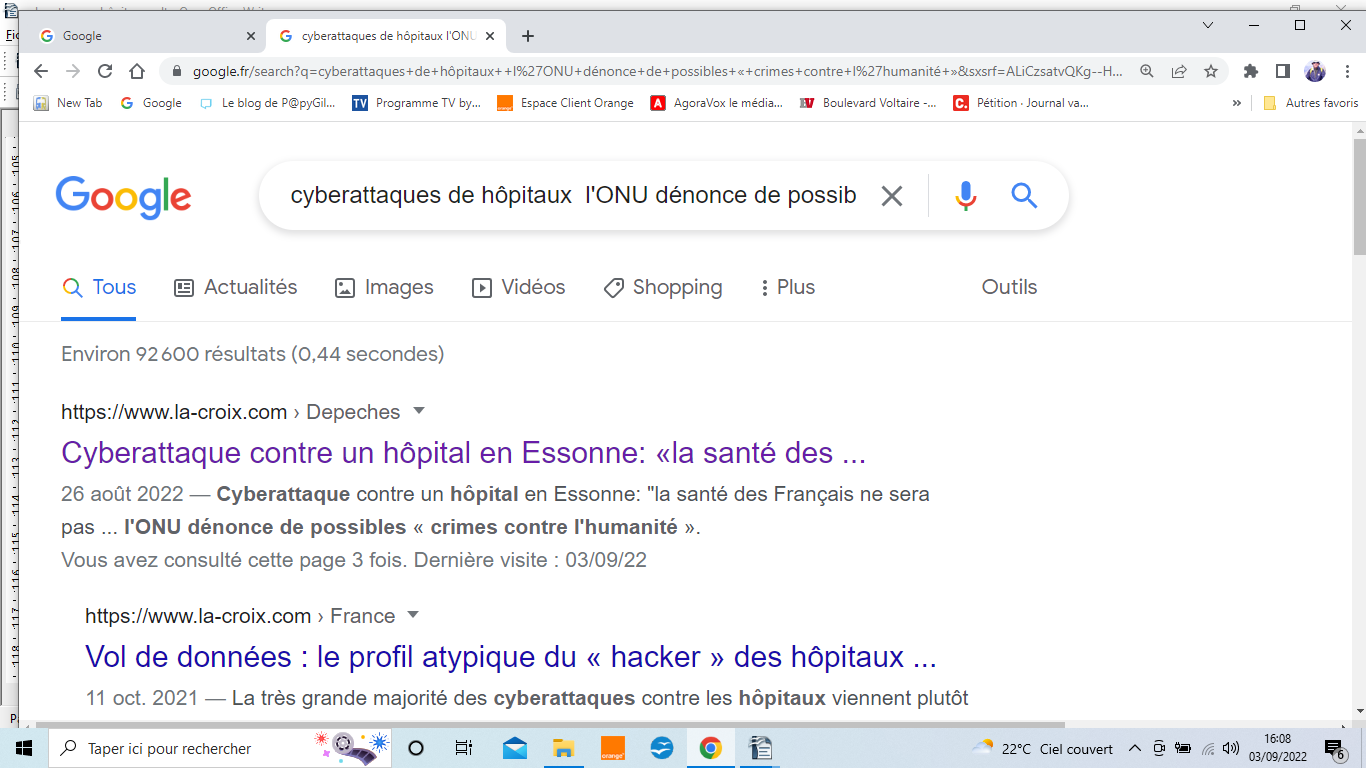The width and height of the screenshot is (1366, 768).
Task: Open the Plus more options menu
Action: pos(787,288)
